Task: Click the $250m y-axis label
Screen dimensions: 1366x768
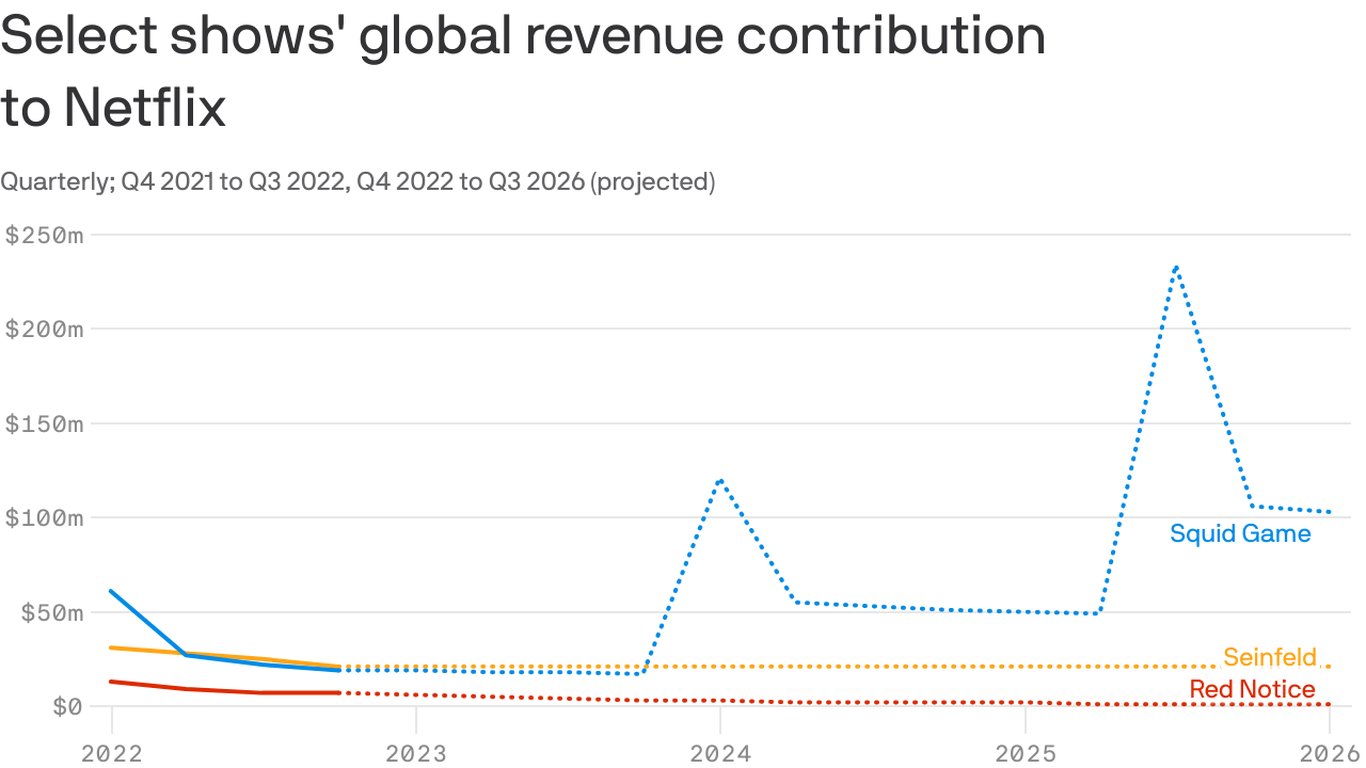Action: point(44,235)
